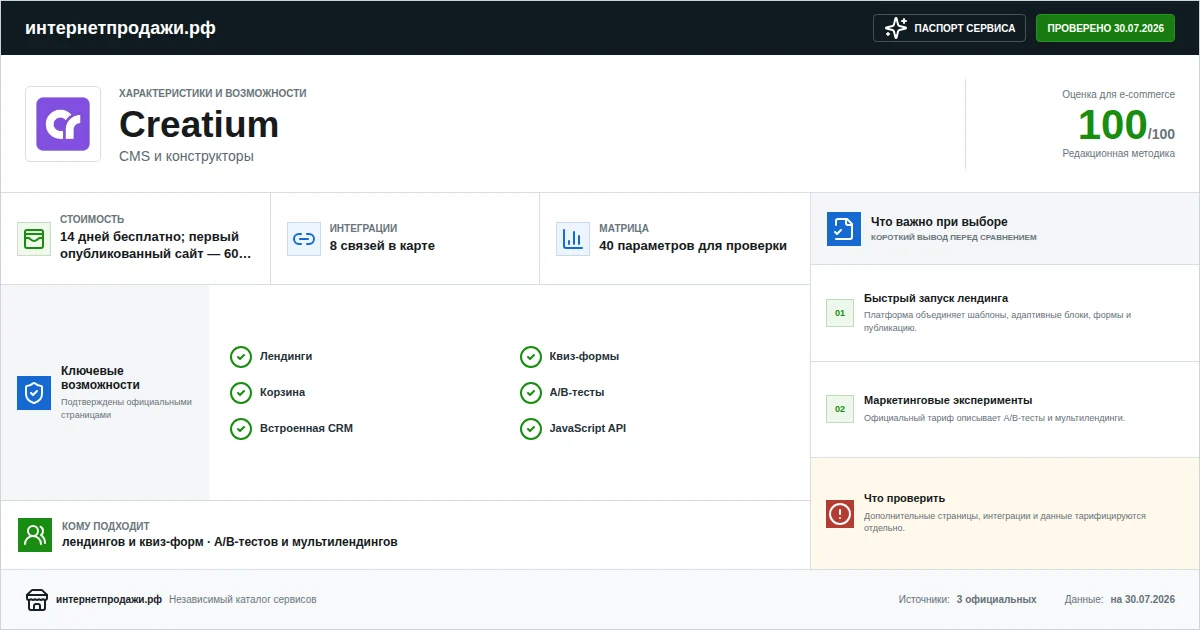1200x630 pixels.
Task: Click the на 30.07.2026 data date
Action: click(1143, 600)
